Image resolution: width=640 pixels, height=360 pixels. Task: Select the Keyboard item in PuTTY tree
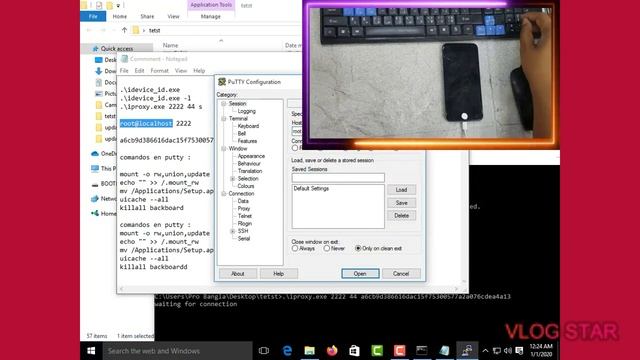pos(248,126)
